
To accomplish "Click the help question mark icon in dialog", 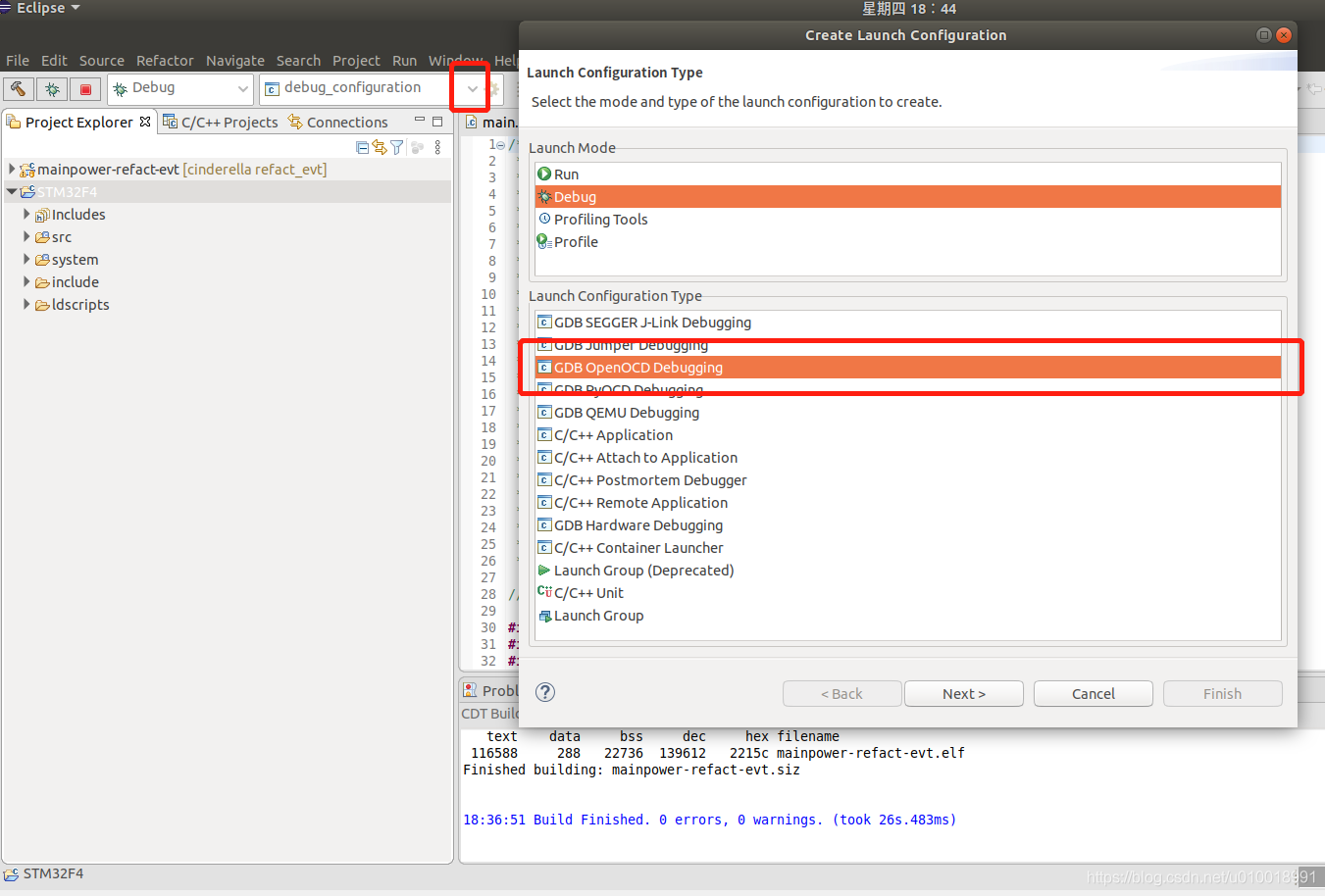I will coord(545,692).
